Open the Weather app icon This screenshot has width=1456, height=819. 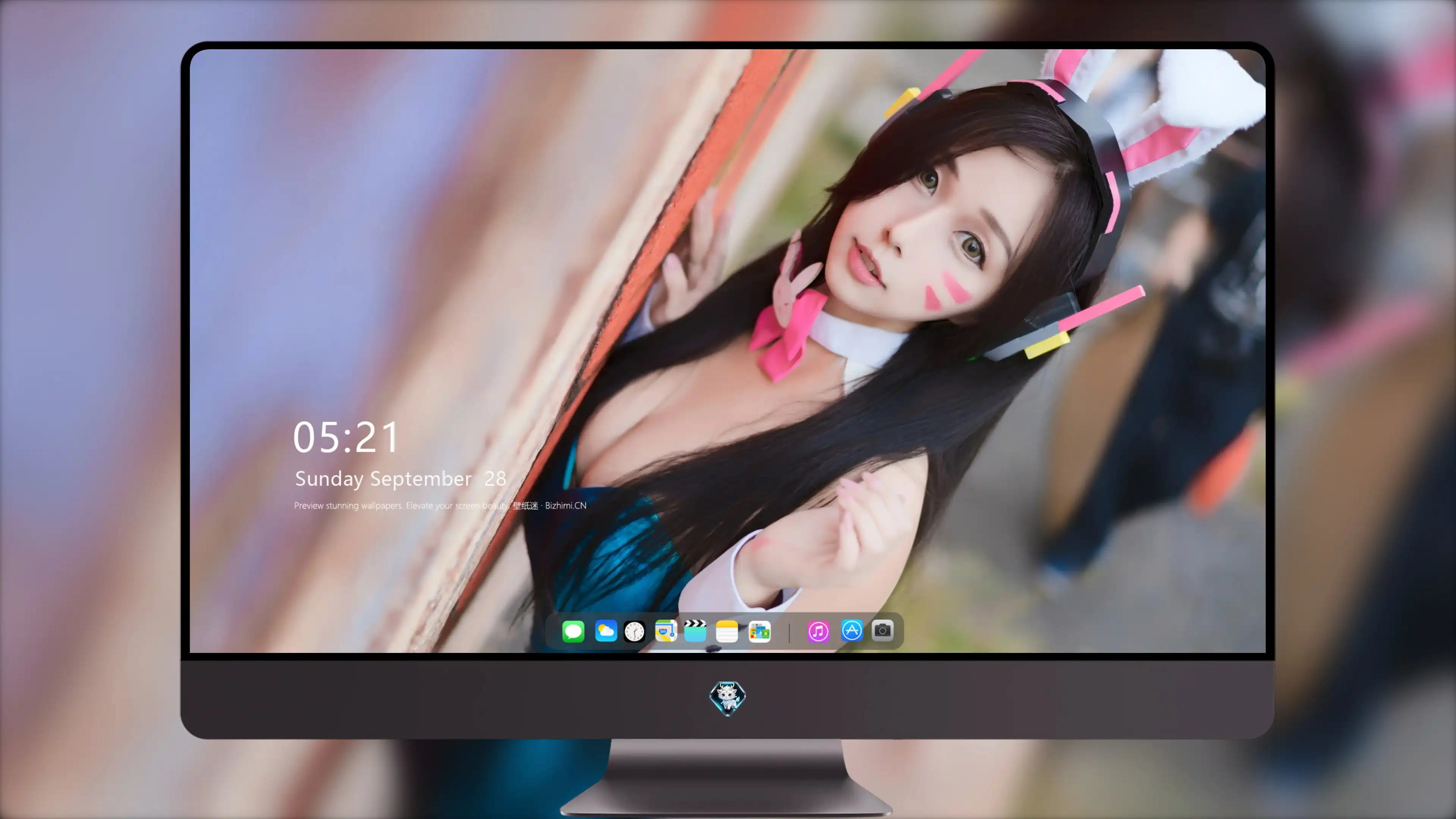pyautogui.click(x=606, y=631)
